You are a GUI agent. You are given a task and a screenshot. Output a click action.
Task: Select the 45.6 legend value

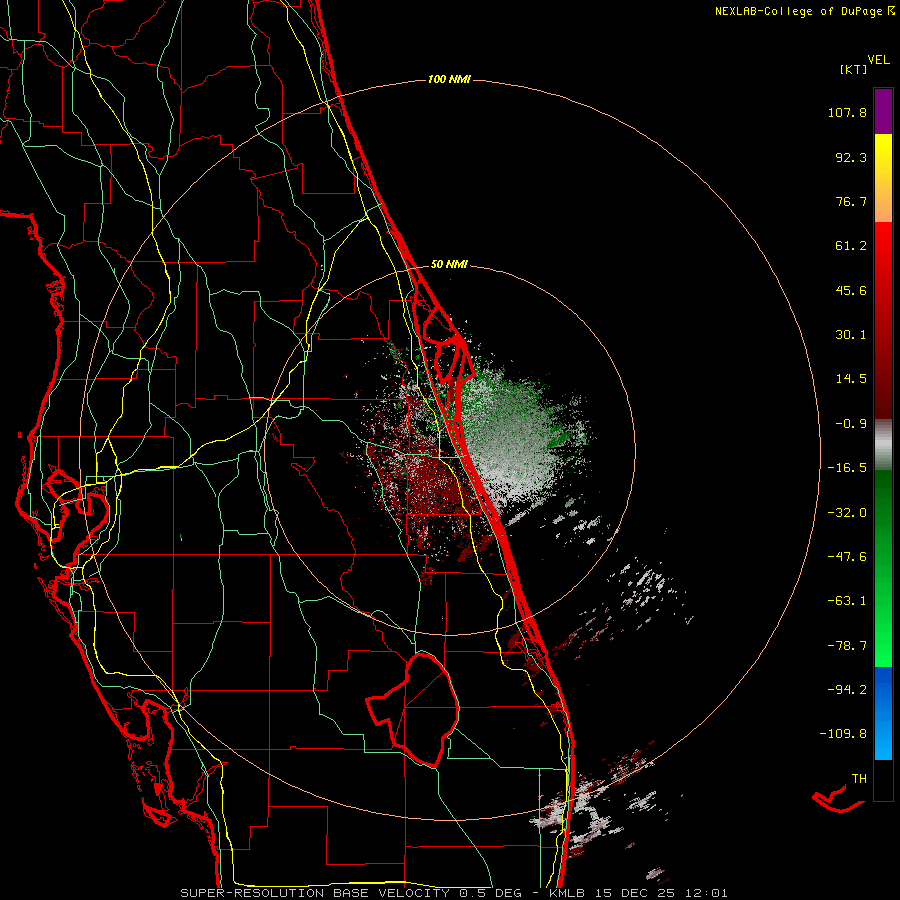click(851, 290)
